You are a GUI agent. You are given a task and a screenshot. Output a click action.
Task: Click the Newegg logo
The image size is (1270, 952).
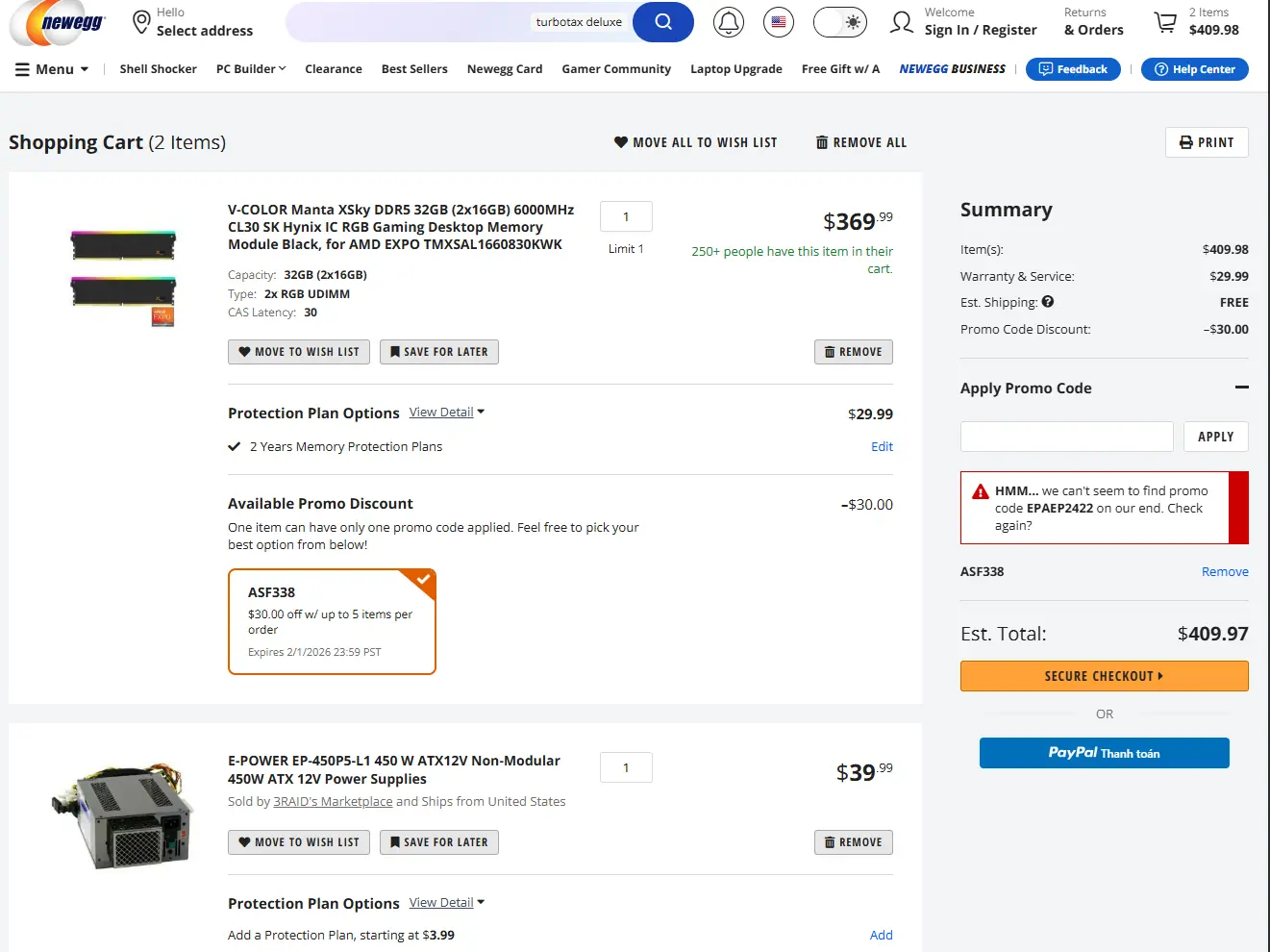click(x=58, y=23)
